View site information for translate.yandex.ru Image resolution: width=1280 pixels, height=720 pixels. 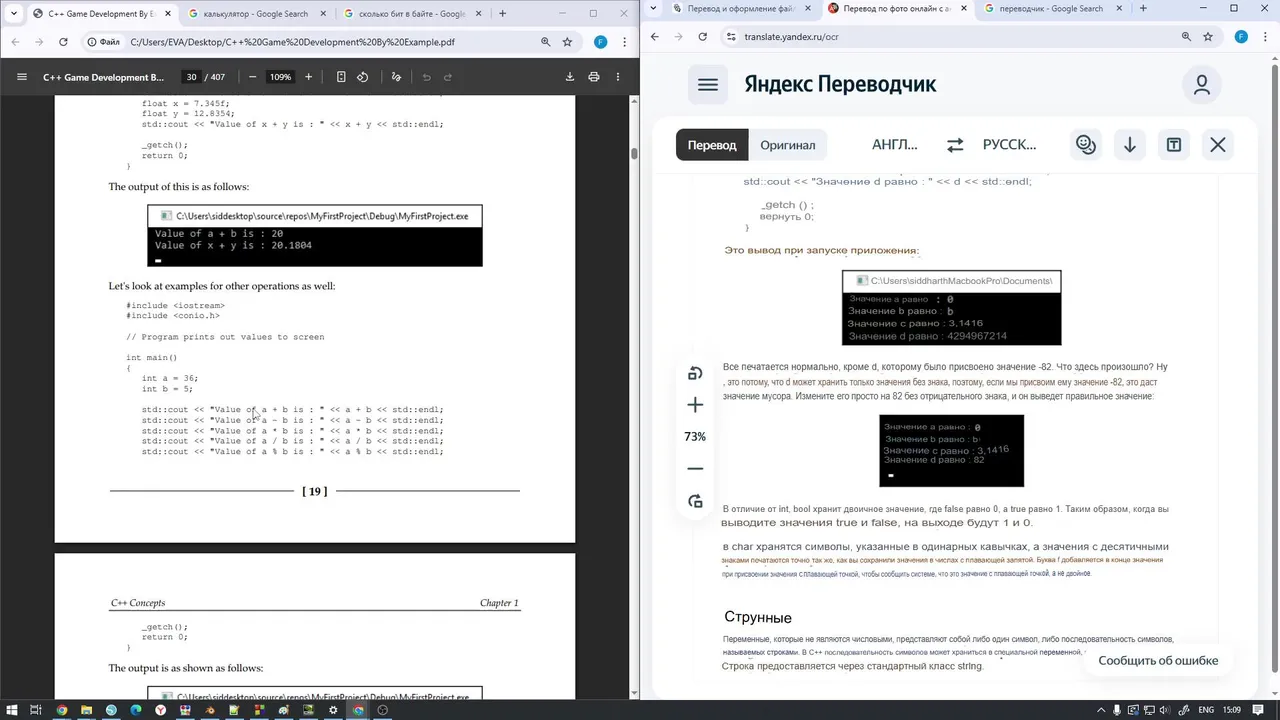(x=730, y=36)
